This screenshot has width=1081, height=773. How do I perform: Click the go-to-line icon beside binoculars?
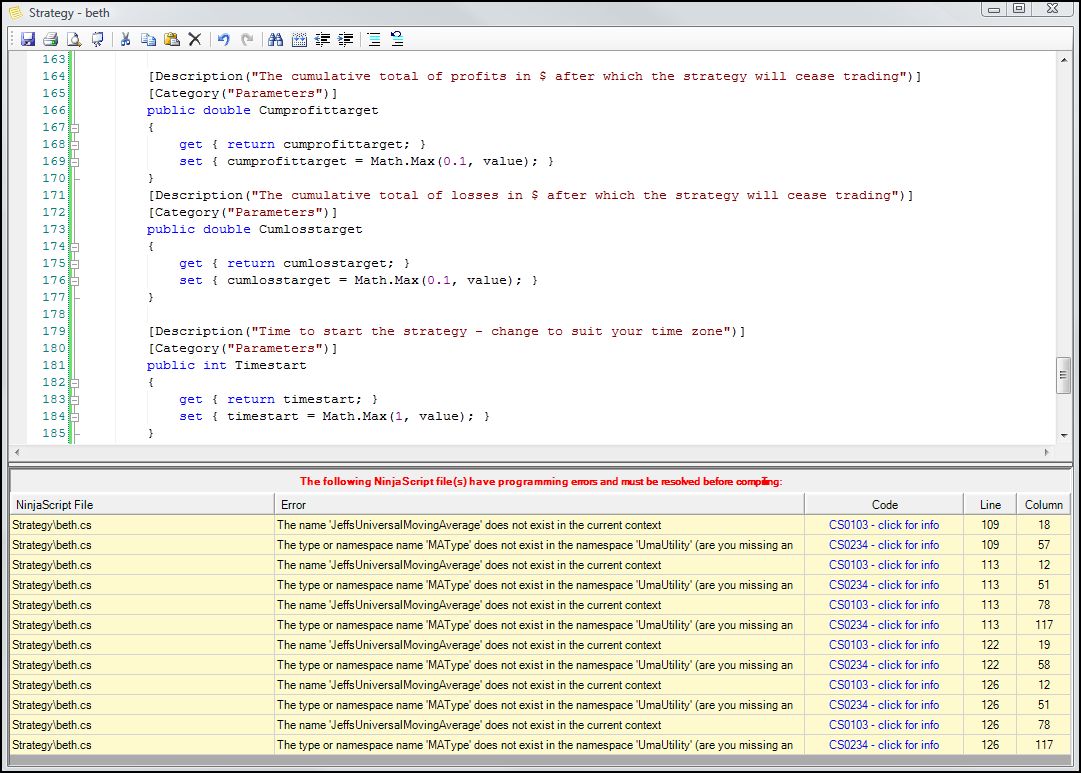point(299,39)
